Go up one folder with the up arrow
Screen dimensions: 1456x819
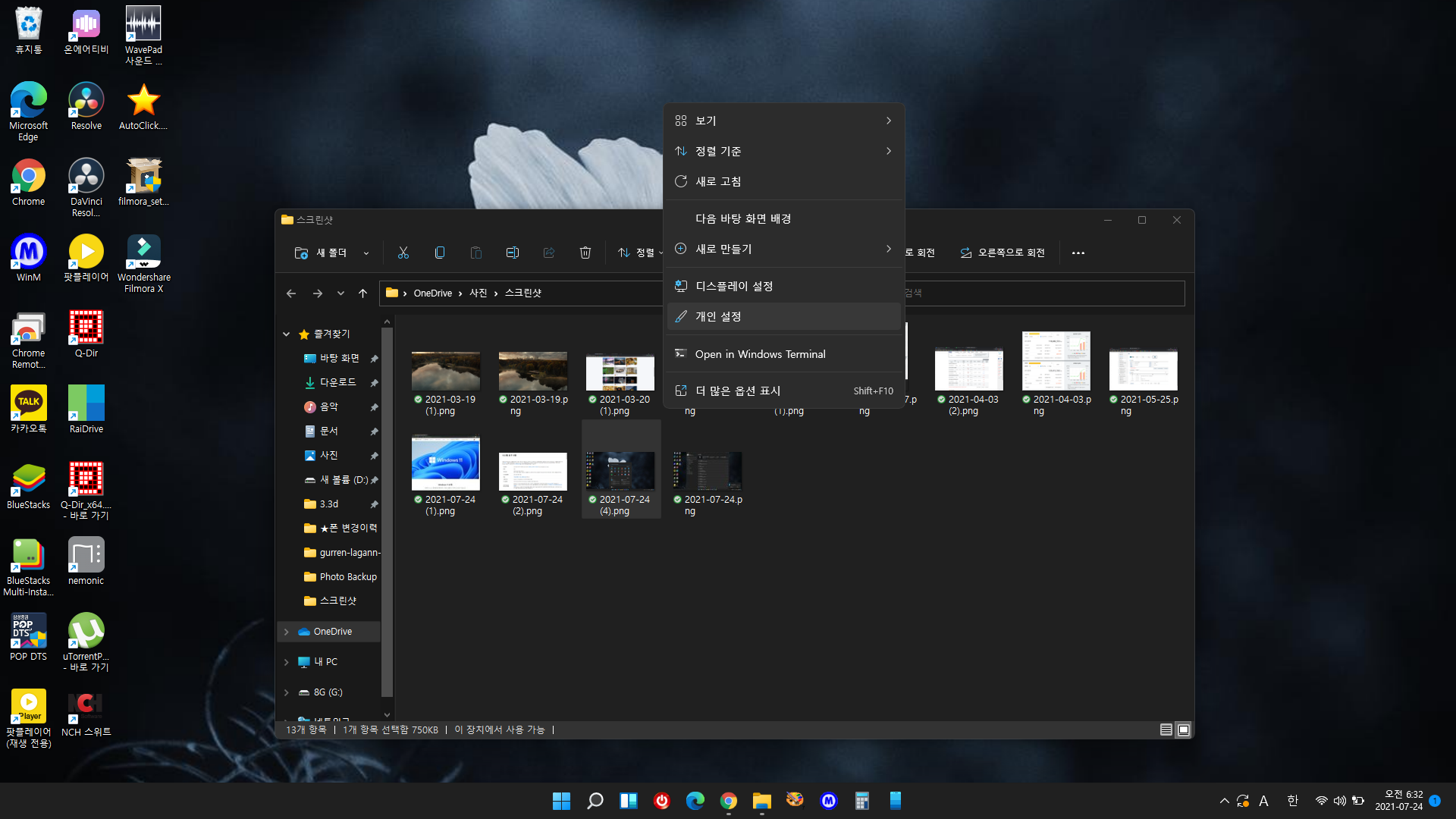[x=362, y=293]
